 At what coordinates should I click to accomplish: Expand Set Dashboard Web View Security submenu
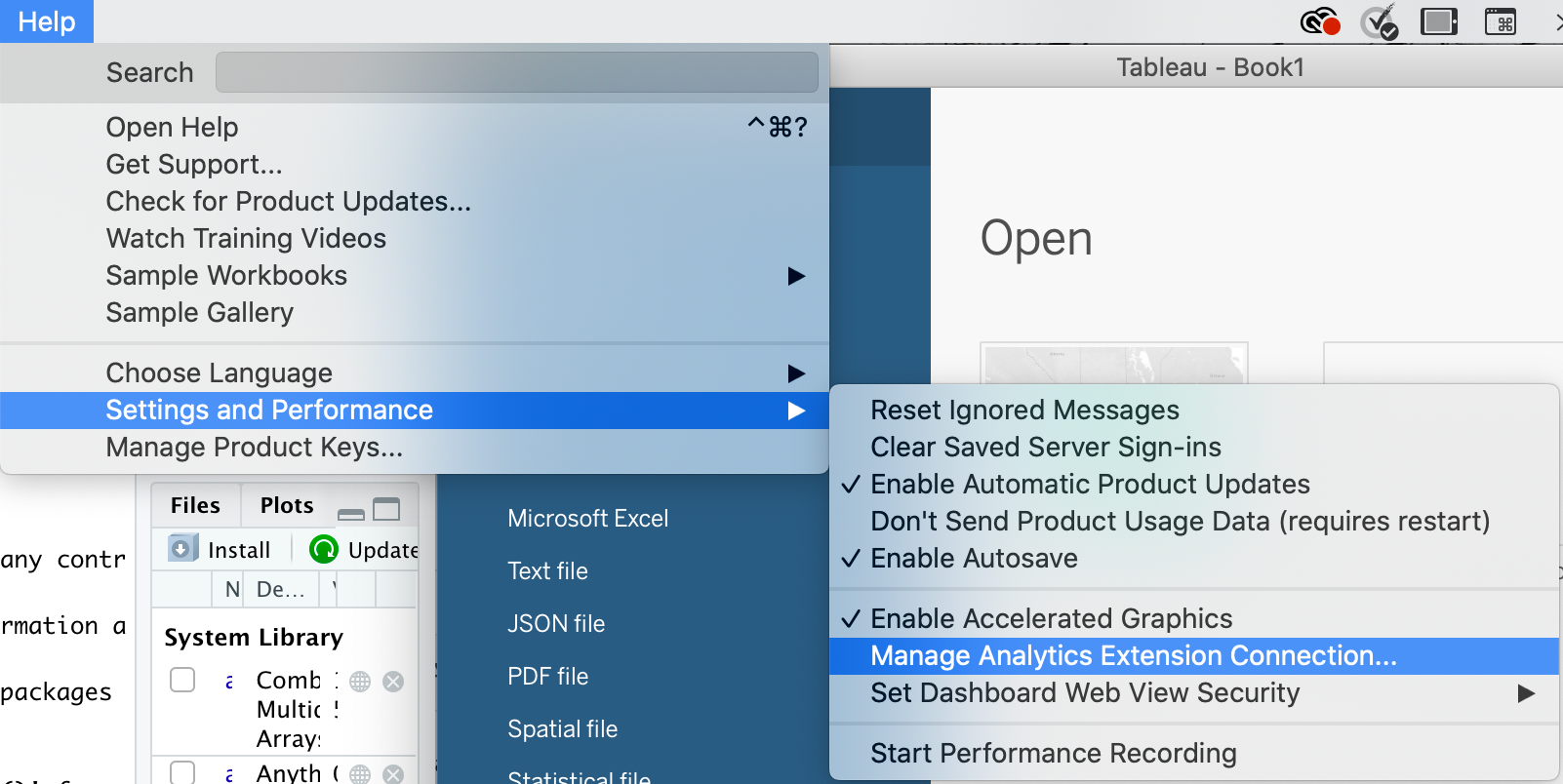tap(1194, 692)
